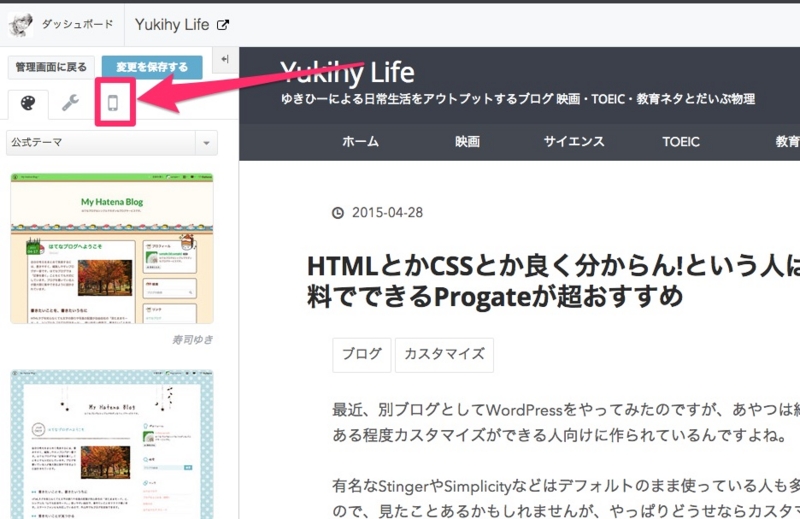The width and height of the screenshot is (800, 519).
Task: Click the clock icon beside post date
Action: tap(338, 213)
